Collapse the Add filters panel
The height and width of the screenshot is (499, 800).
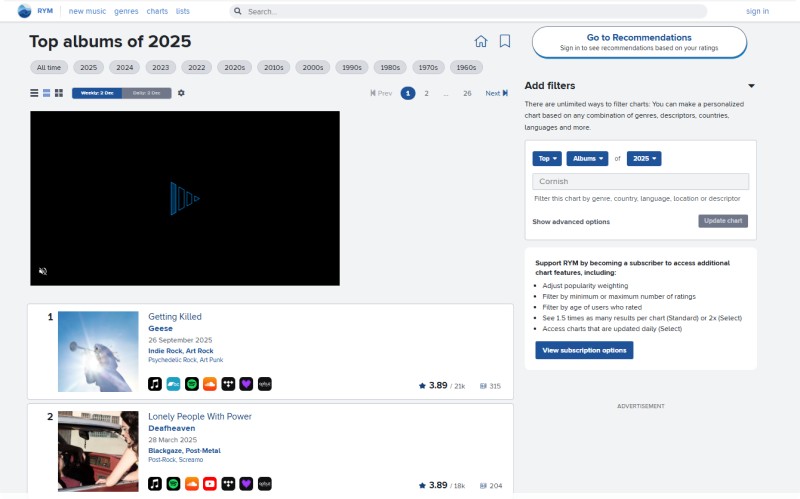point(751,86)
